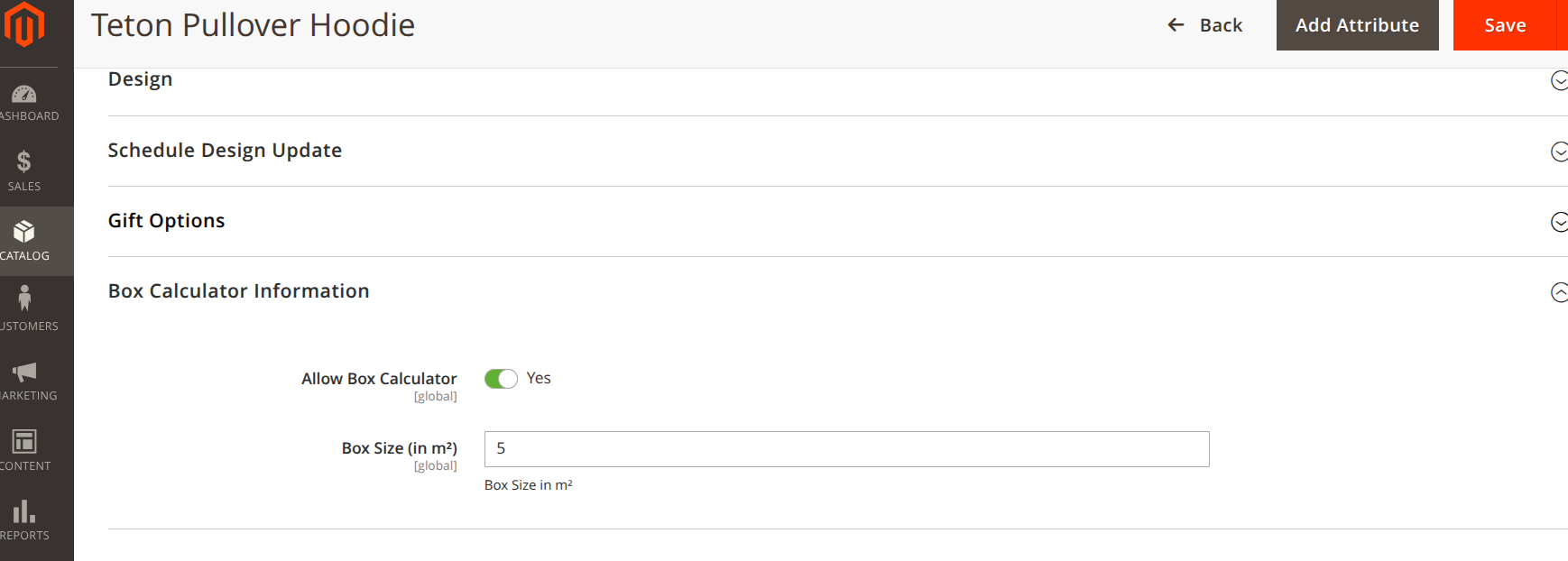
Task: Open the Content layout icon
Action: pyautogui.click(x=24, y=441)
